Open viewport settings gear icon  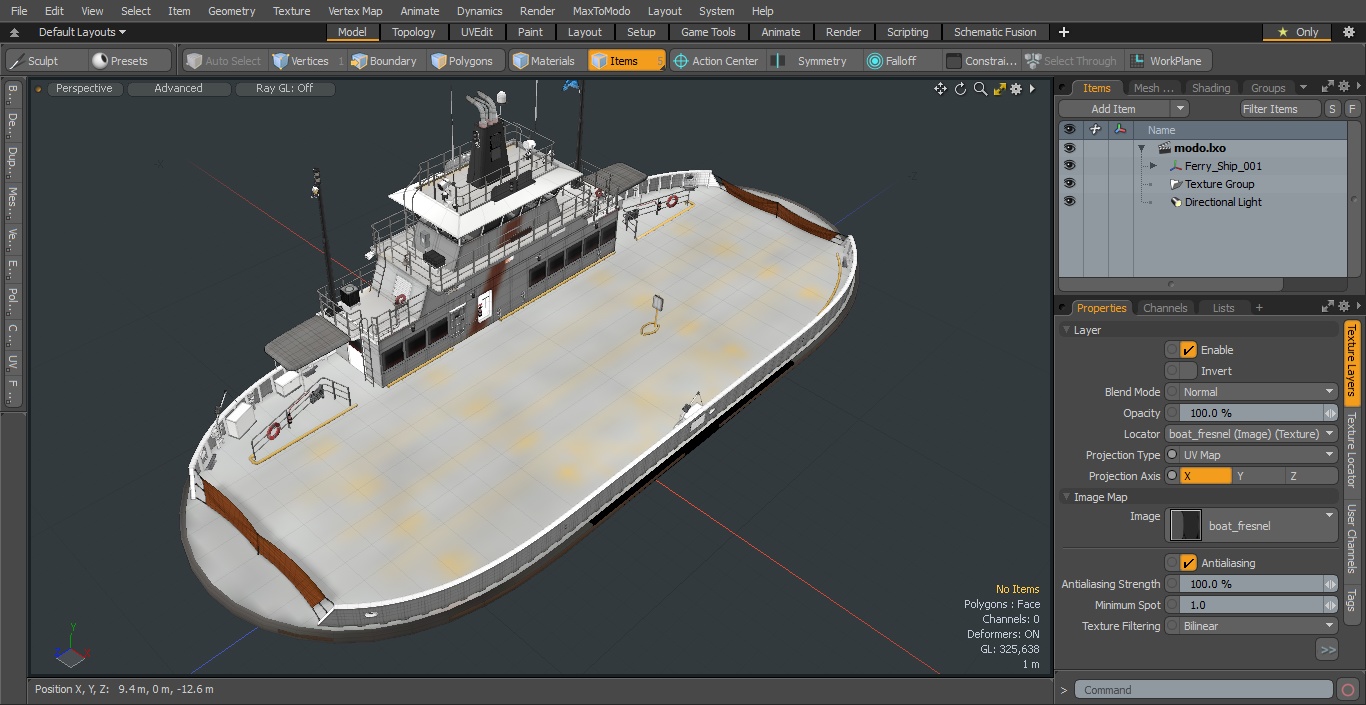click(x=1016, y=89)
